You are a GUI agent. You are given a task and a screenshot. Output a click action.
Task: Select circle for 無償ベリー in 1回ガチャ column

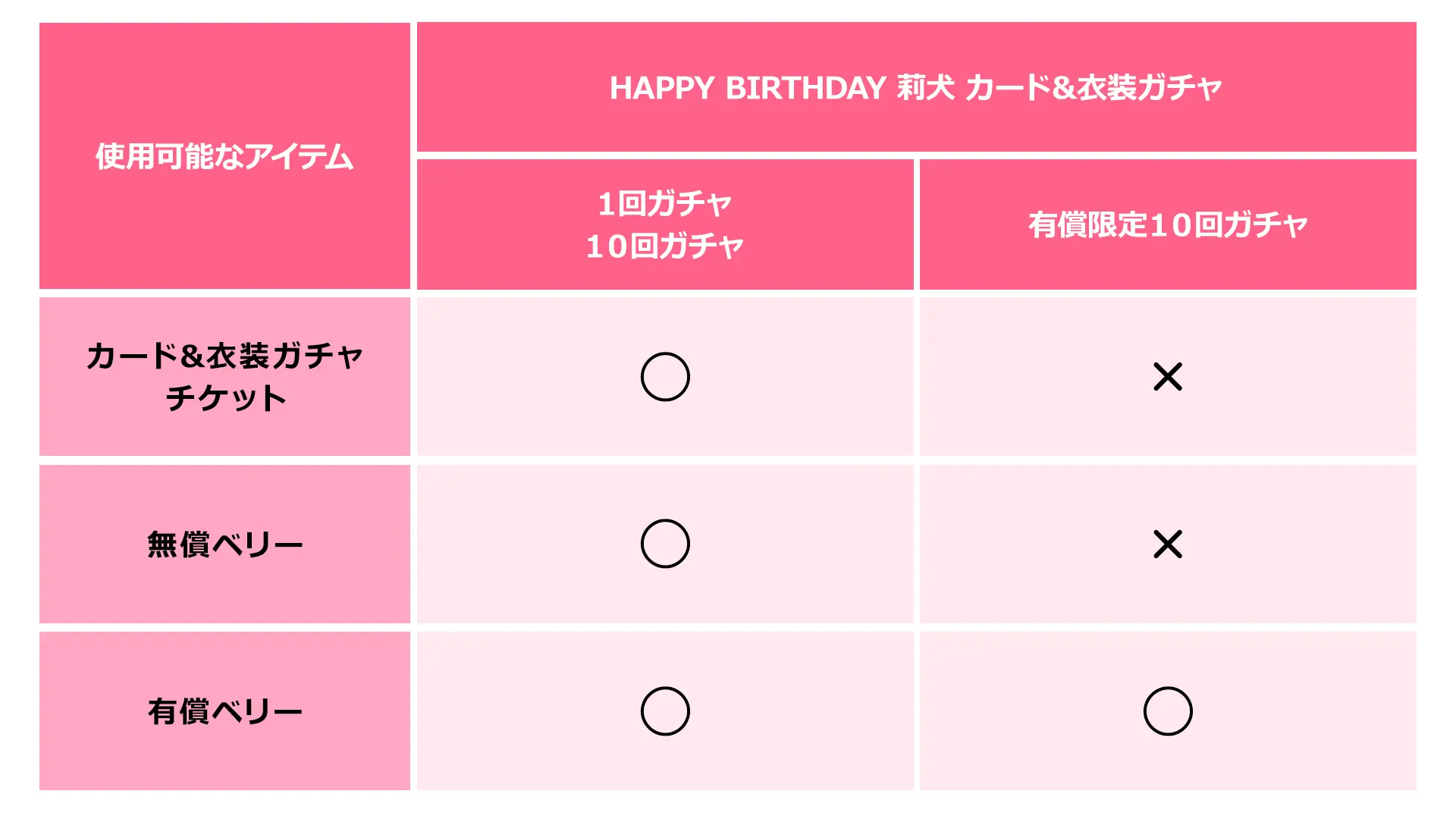tap(665, 544)
